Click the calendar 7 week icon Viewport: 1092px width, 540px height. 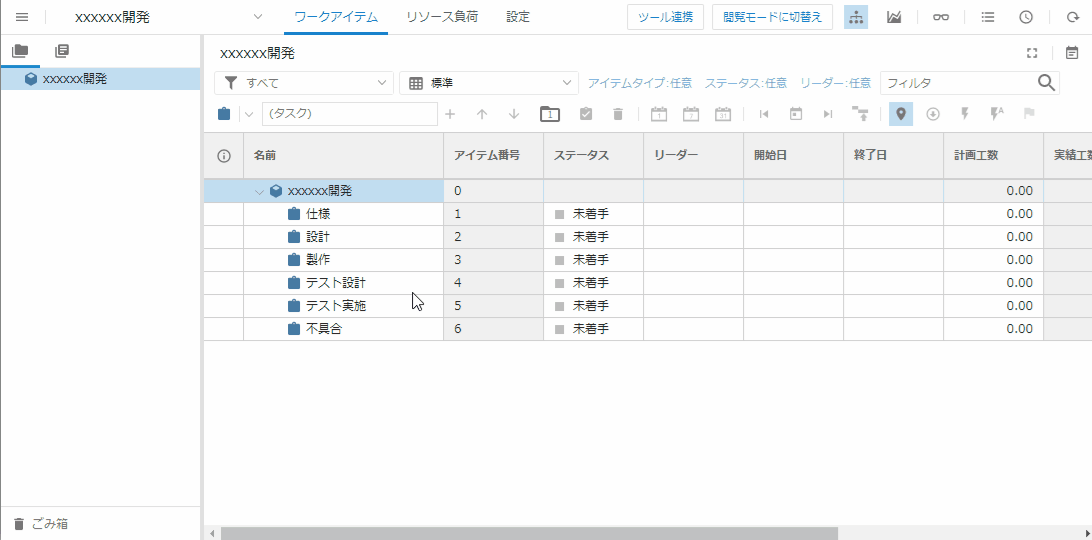pos(691,114)
